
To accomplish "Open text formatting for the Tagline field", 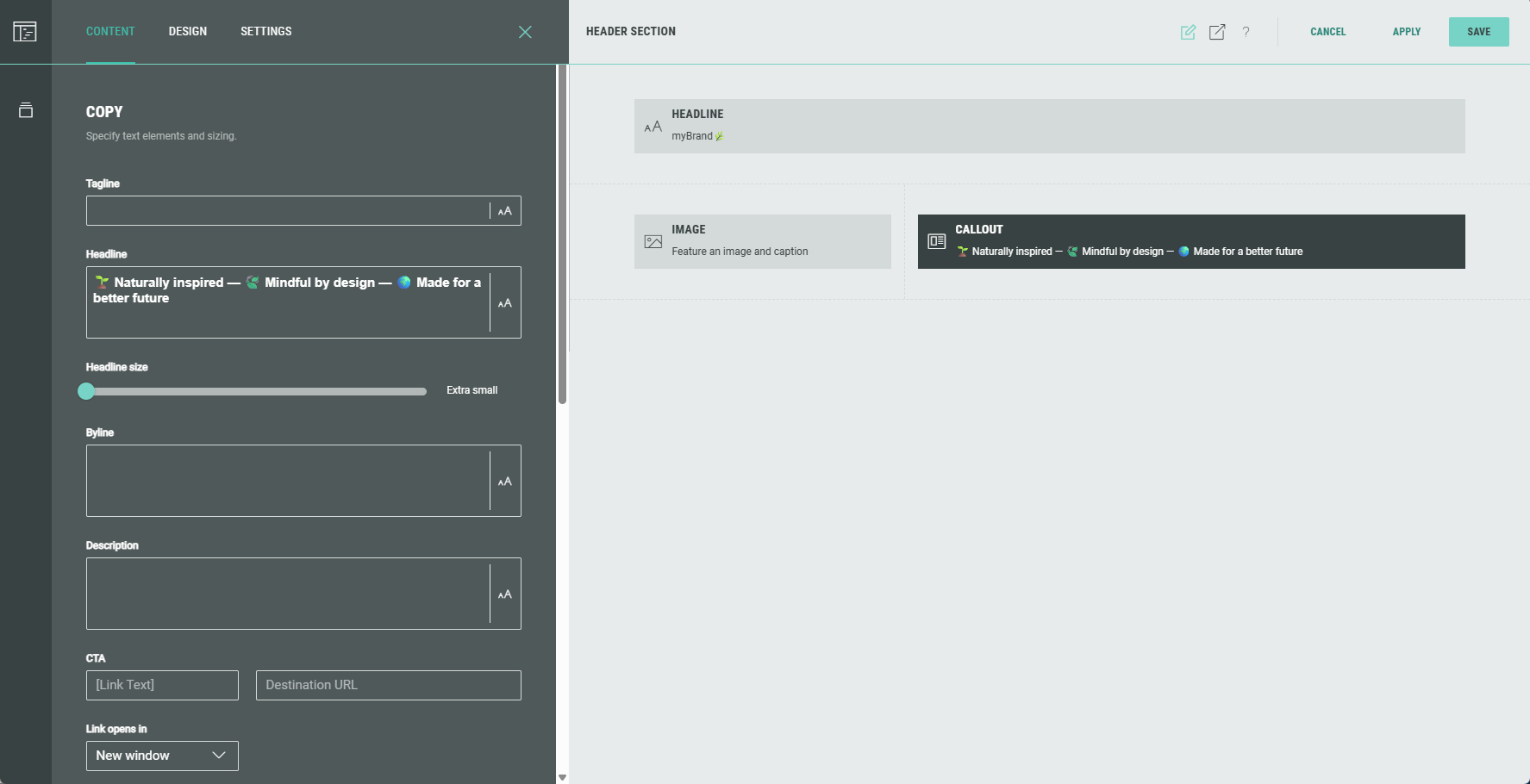I will [505, 211].
